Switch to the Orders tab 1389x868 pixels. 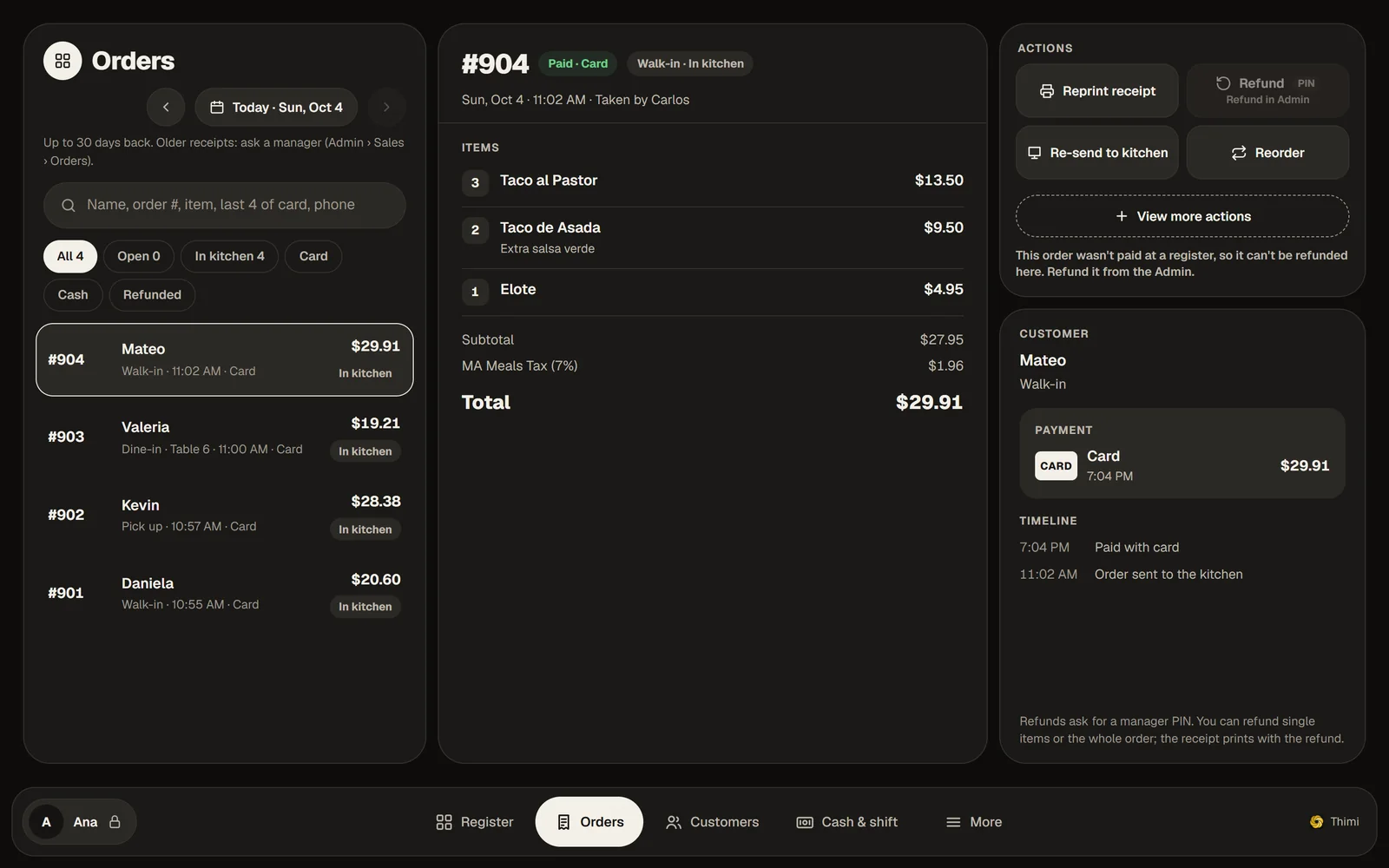point(589,822)
